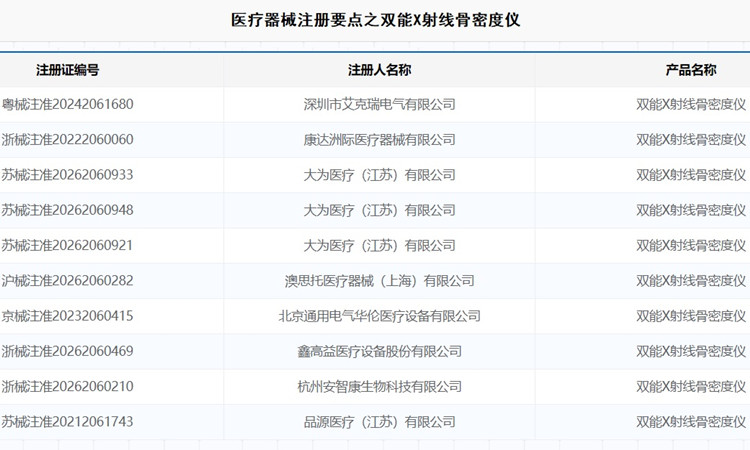Click 北京通用电气华伦医疗设备有限公司 cell
Viewport: 750px width, 450px height.
[379, 316]
